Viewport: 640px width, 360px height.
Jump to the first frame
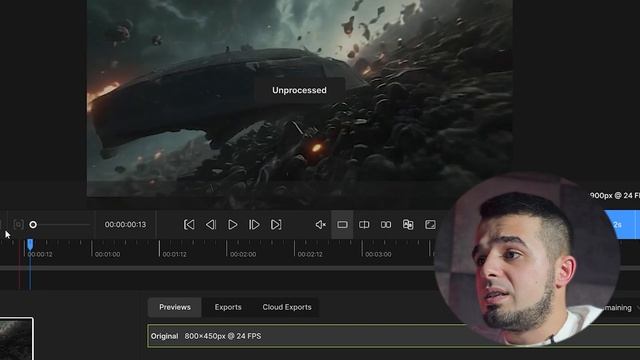(189, 224)
